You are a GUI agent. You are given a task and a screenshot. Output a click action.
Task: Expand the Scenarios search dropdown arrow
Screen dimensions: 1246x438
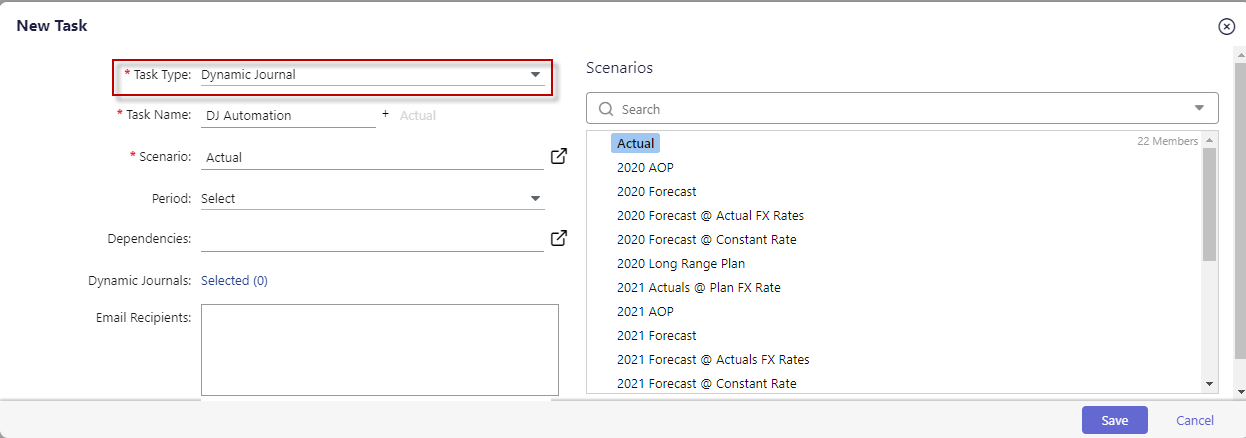coord(1200,109)
